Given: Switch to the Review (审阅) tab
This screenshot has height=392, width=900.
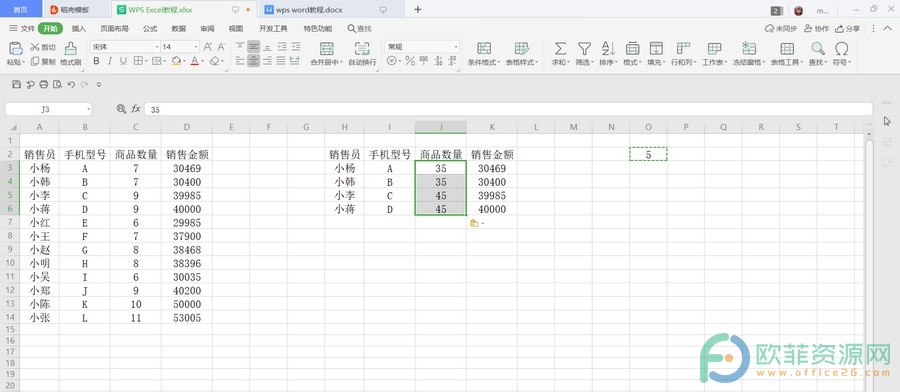Looking at the screenshot, I should click(207, 29).
